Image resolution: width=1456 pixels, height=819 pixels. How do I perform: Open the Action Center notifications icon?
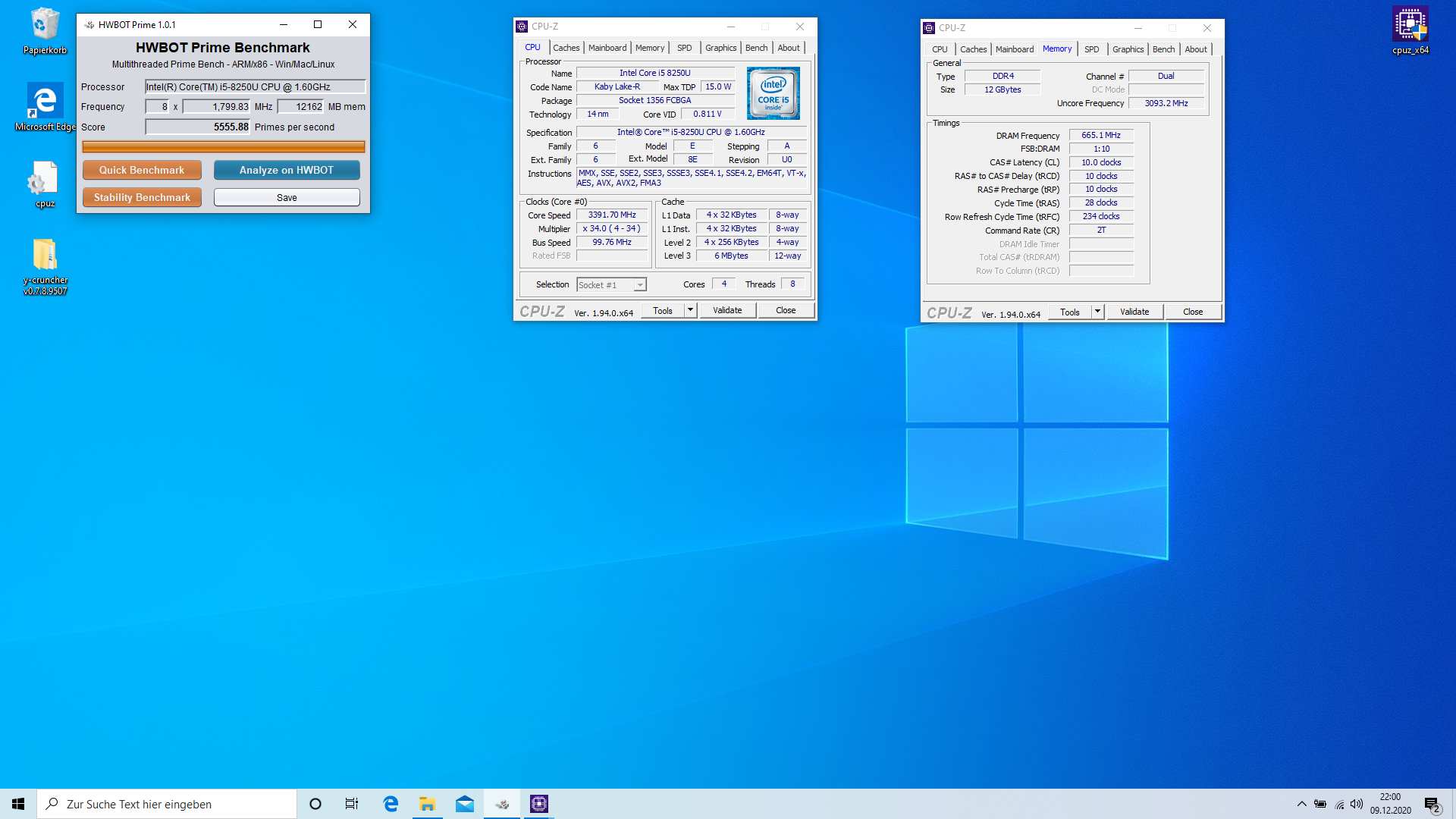[x=1432, y=804]
